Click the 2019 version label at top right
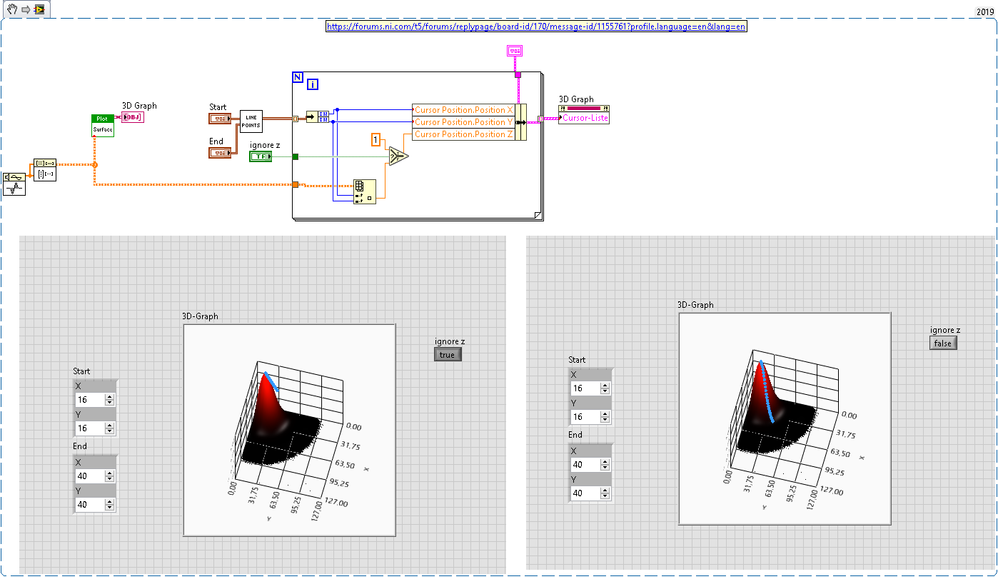This screenshot has height=577, width=998. point(985,11)
